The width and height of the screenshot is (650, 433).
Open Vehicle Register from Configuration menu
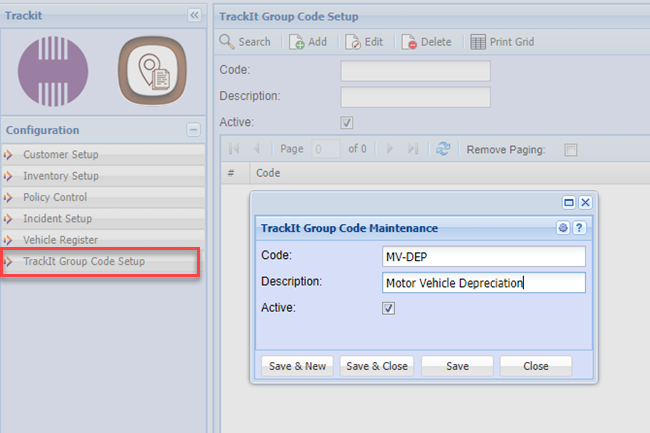pos(60,240)
